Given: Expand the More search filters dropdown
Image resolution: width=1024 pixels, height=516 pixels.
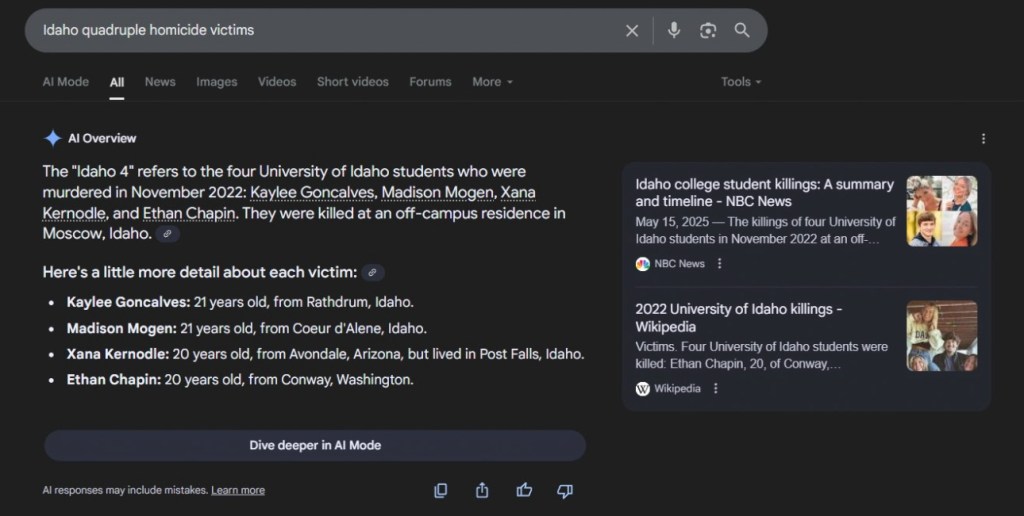Looking at the screenshot, I should tap(492, 82).
